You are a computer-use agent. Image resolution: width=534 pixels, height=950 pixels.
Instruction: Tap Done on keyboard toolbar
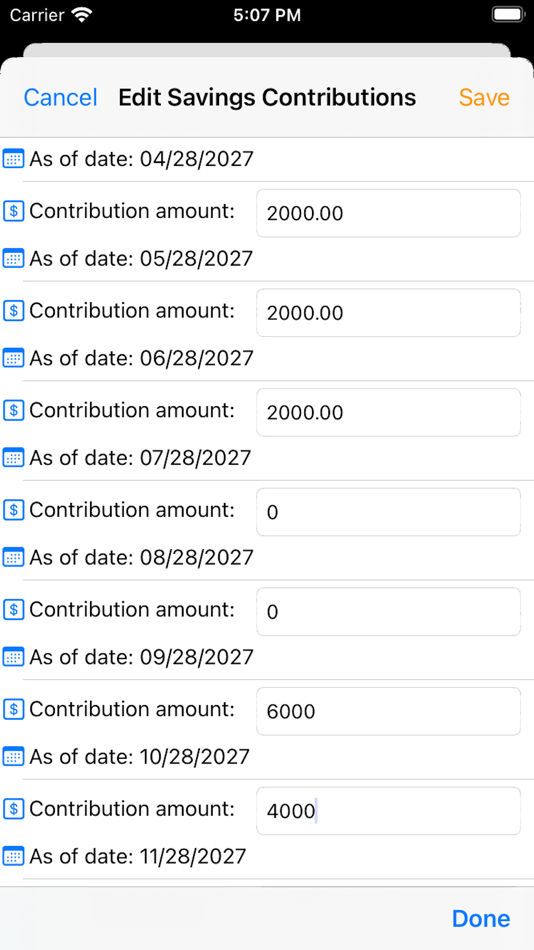point(481,918)
